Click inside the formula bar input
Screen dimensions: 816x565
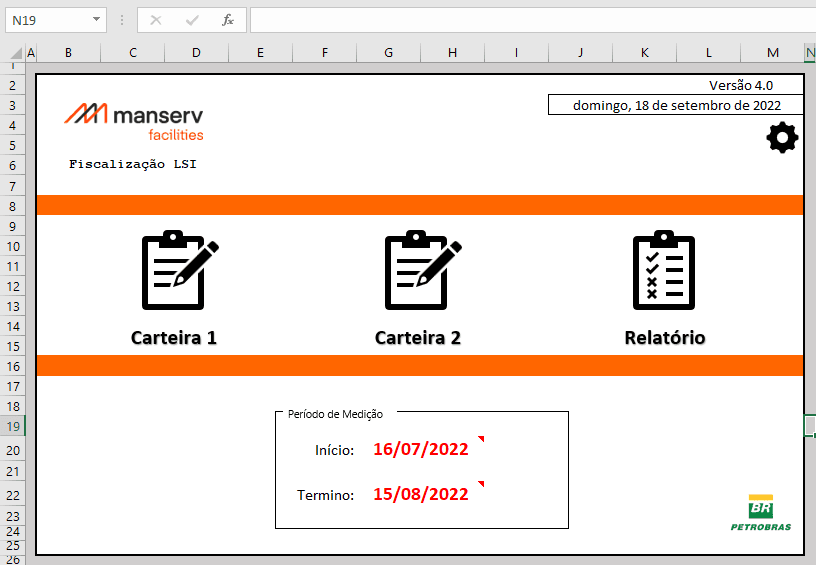(x=530, y=20)
